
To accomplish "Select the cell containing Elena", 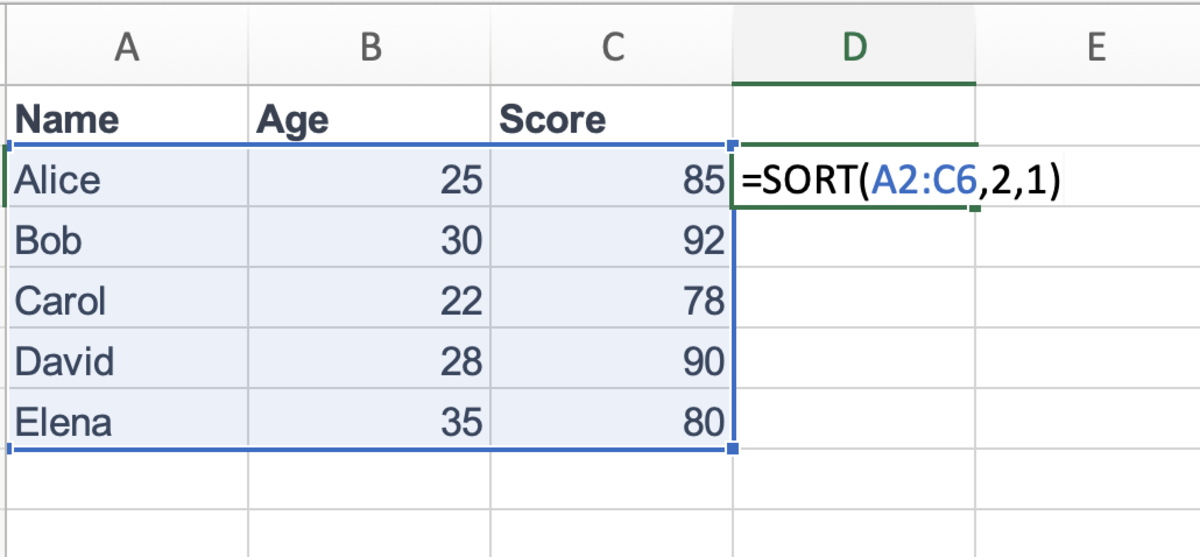I will pyautogui.click(x=126, y=422).
